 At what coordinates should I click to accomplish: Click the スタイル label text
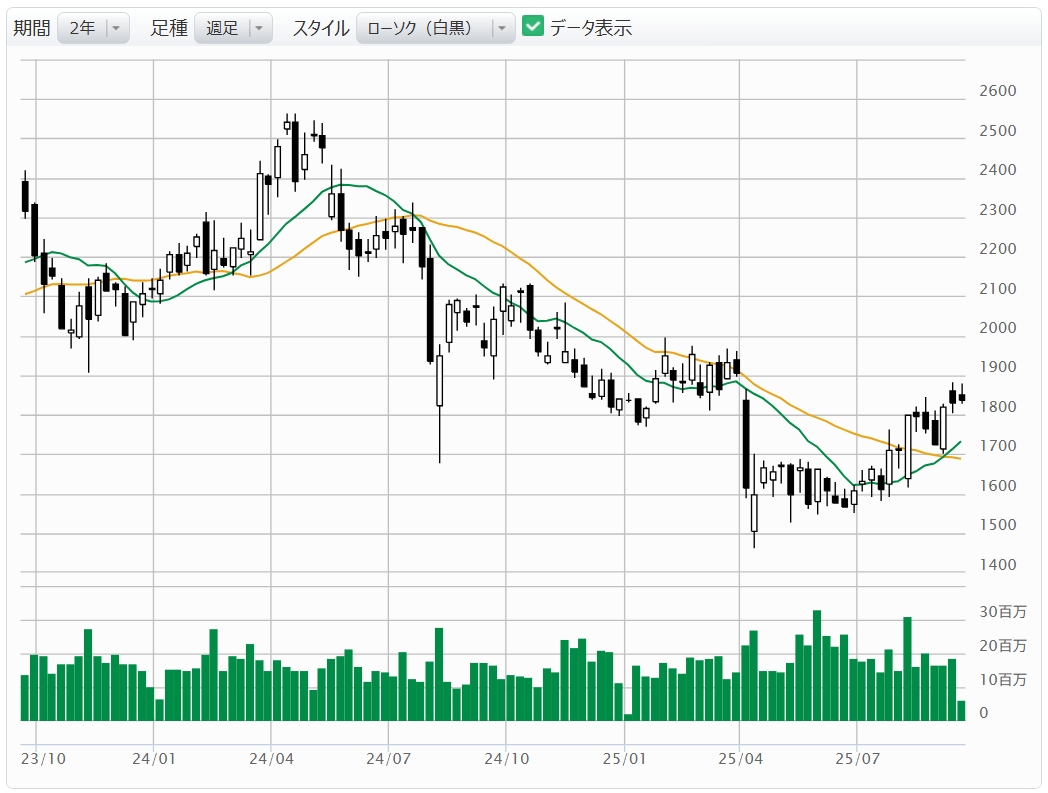320,28
